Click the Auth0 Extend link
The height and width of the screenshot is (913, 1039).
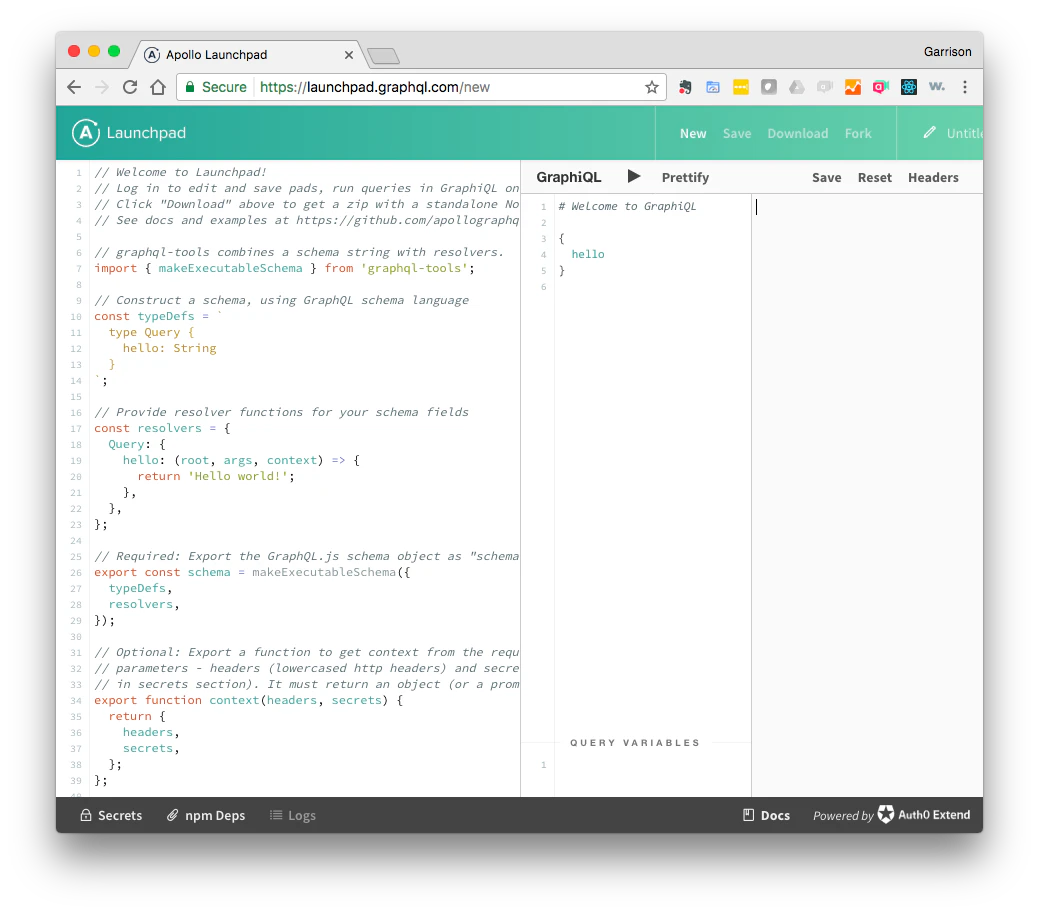pyautogui.click(x=924, y=814)
